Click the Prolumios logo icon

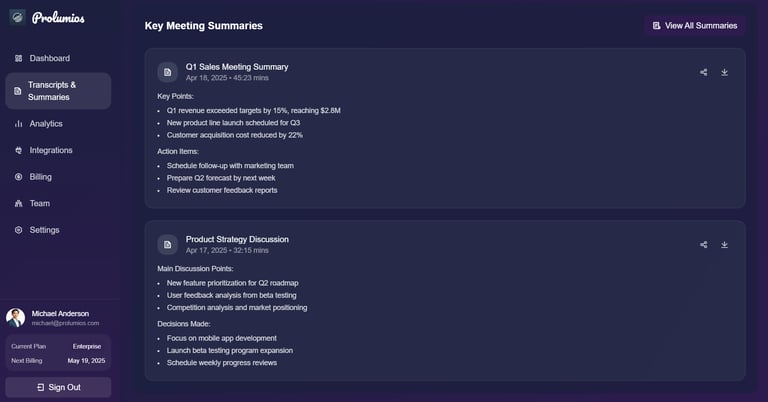[x=17, y=17]
